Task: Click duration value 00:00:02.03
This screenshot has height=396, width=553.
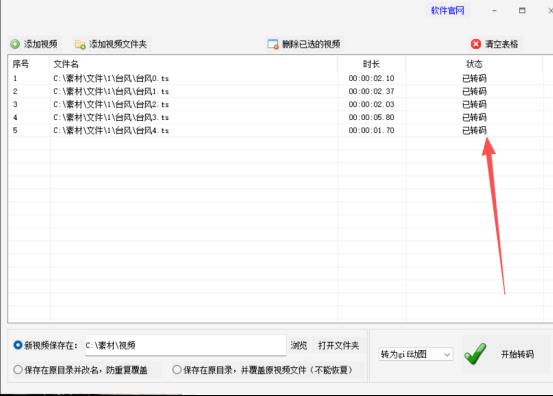Action: point(371,104)
